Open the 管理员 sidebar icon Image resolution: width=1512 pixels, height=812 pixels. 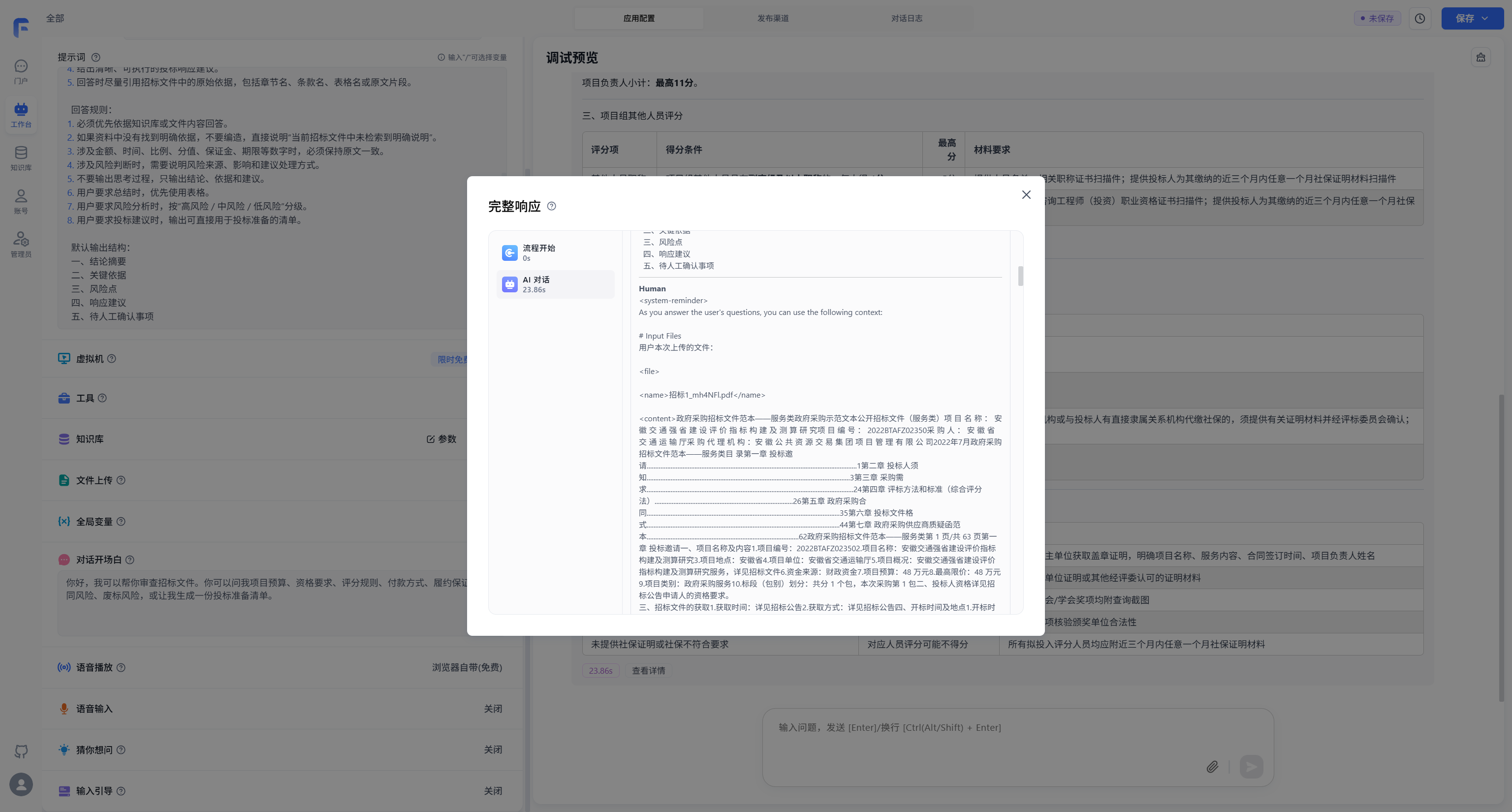[x=21, y=245]
